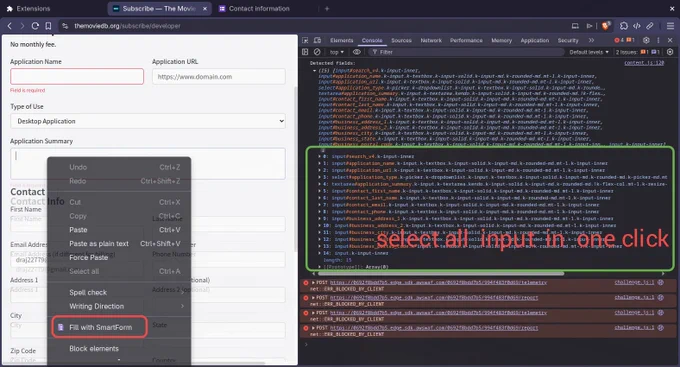This screenshot has width=680, height=367.
Task: Open the 'top' JavaScript context dropdown
Action: click(x=337, y=52)
